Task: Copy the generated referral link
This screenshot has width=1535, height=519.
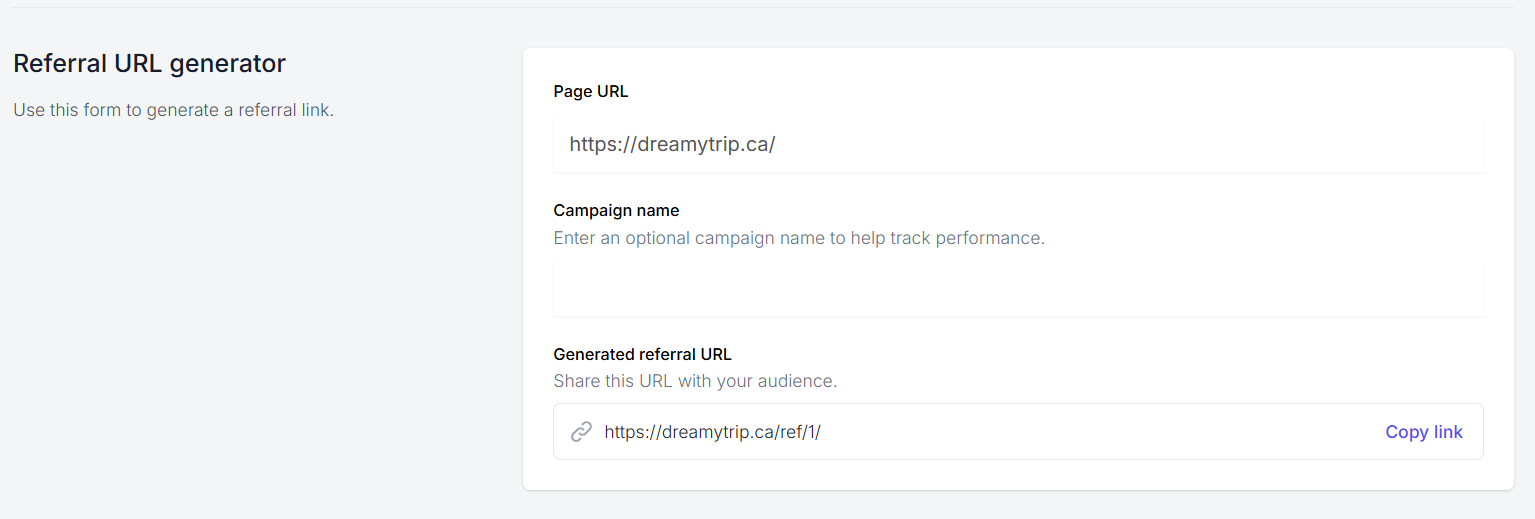Action: pyautogui.click(x=1423, y=432)
